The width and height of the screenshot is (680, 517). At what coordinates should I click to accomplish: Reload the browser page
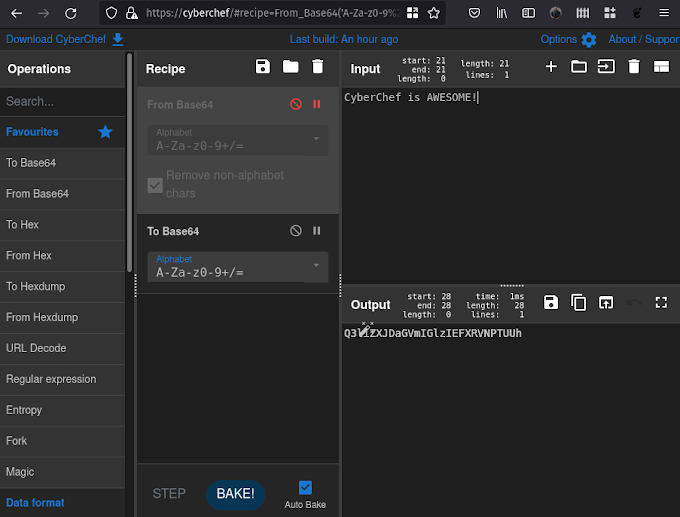click(71, 13)
